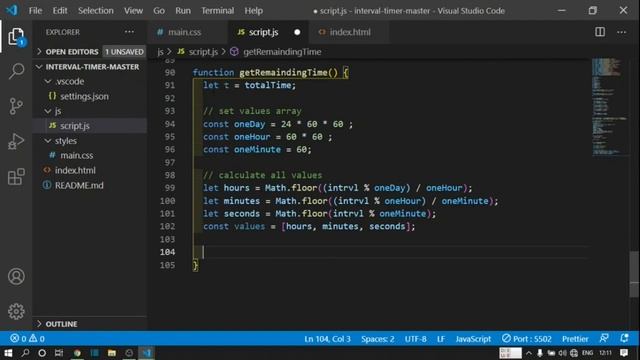Open the View menu
Viewport: 640px width, 360px height.
coord(133,11)
